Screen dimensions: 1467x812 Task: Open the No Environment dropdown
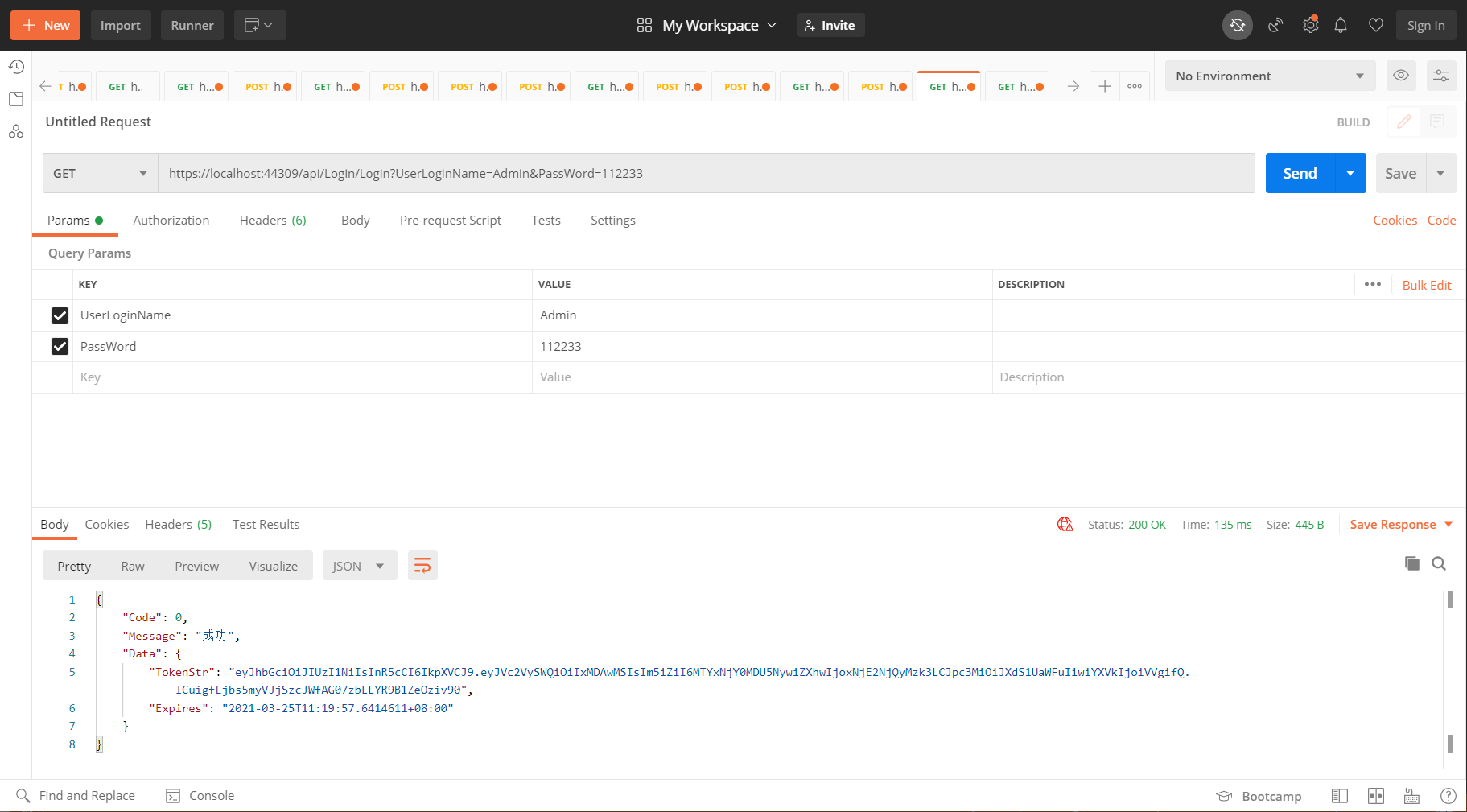[1270, 76]
